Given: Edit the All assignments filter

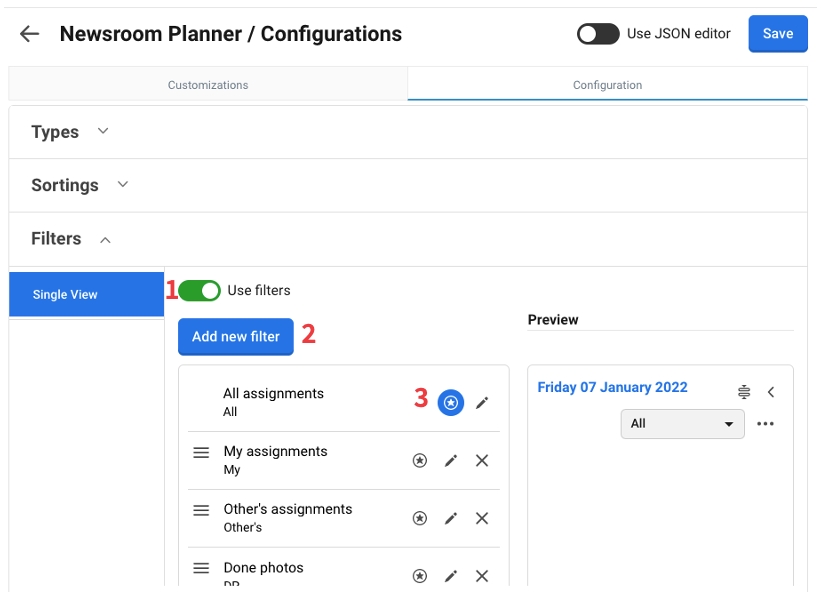Looking at the screenshot, I should tap(482, 402).
